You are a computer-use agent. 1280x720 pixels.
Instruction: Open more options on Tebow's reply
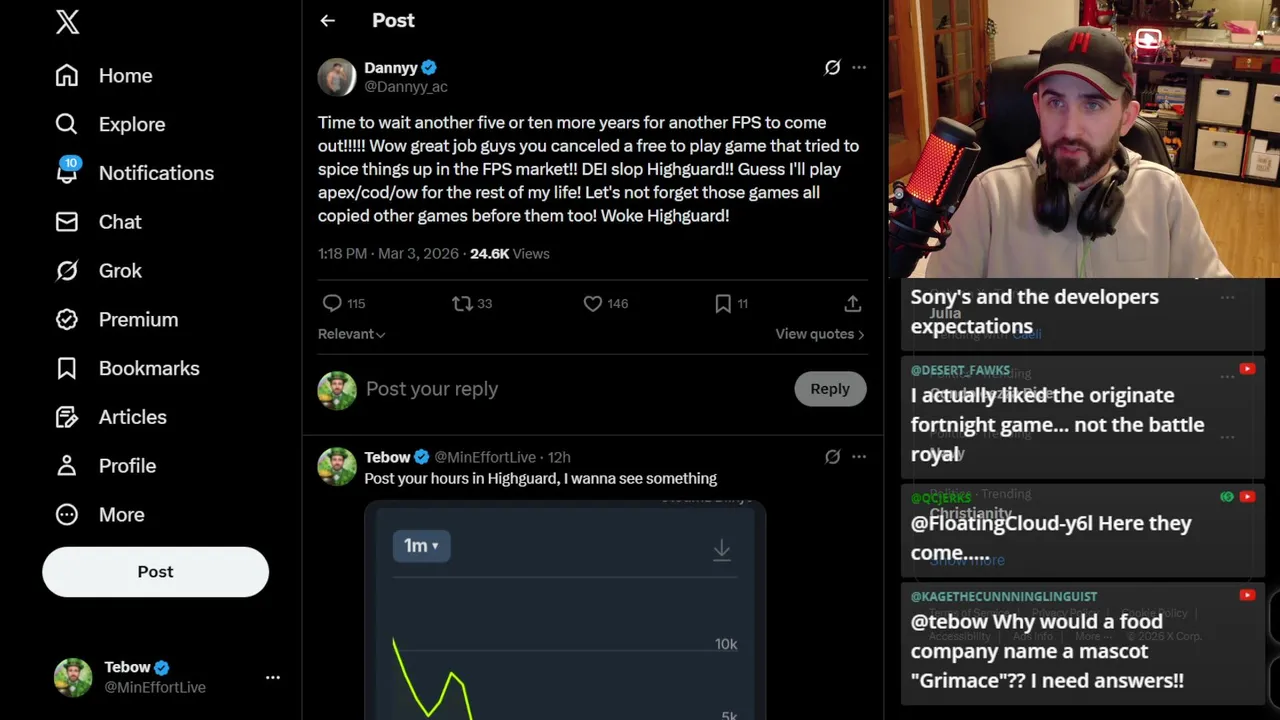(x=859, y=456)
